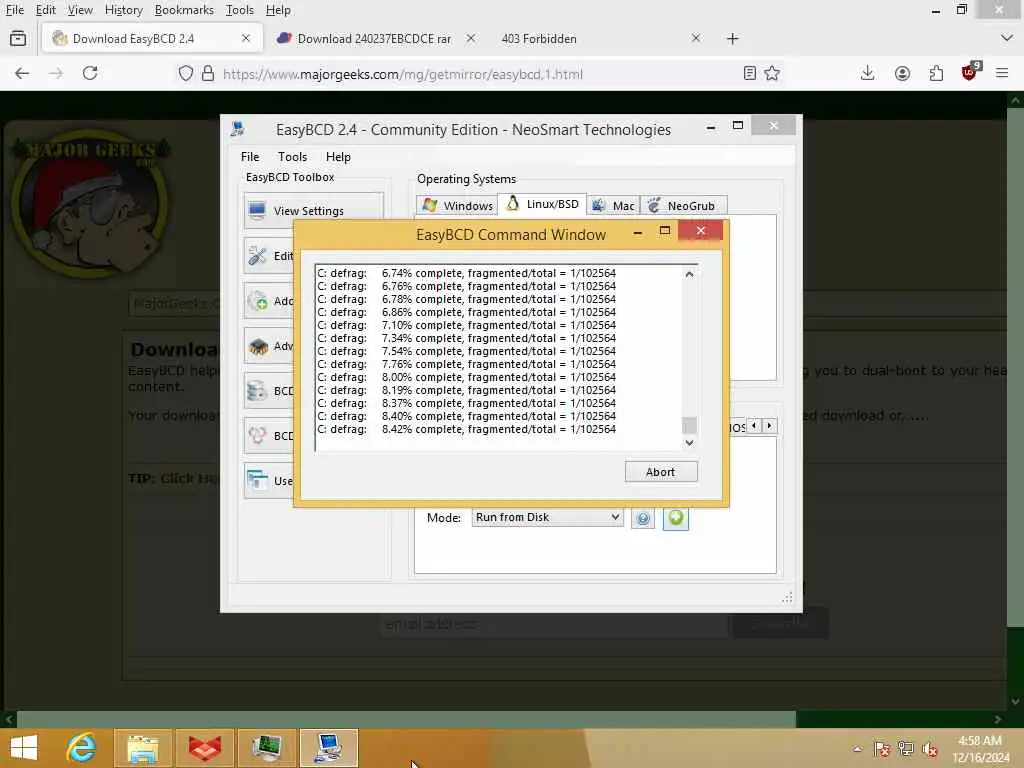Toggle reader view icon in address bar
The height and width of the screenshot is (768, 1024).
click(750, 73)
